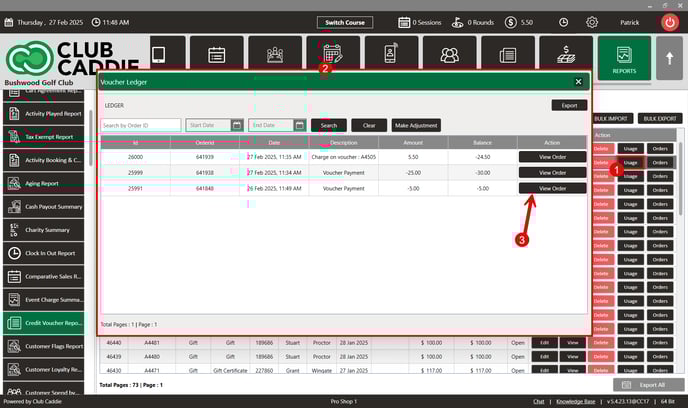The image size is (688, 408).
Task: Open the settings gear icon
Action: click(592, 22)
